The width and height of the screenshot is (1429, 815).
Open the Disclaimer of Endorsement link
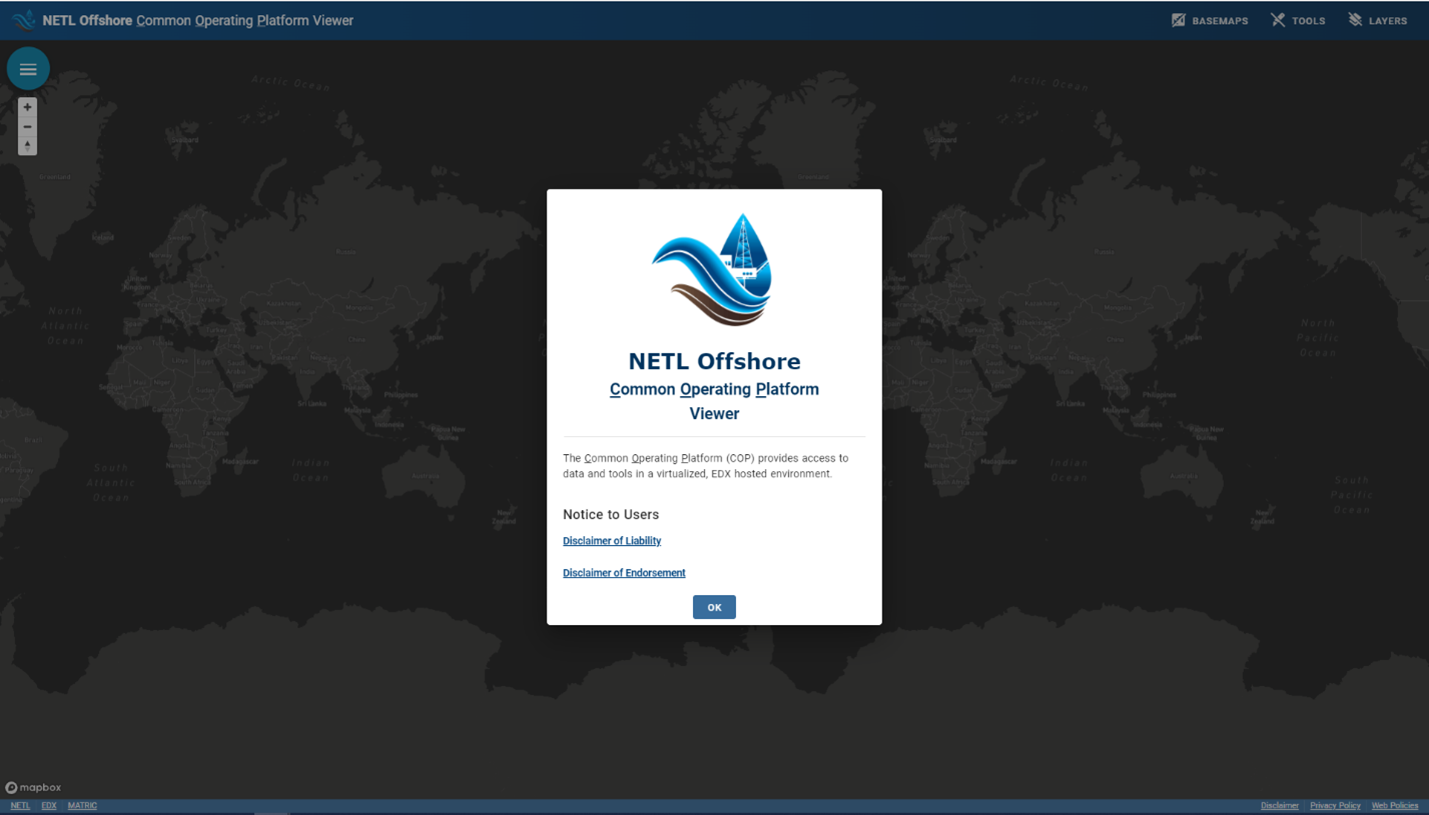(x=624, y=573)
